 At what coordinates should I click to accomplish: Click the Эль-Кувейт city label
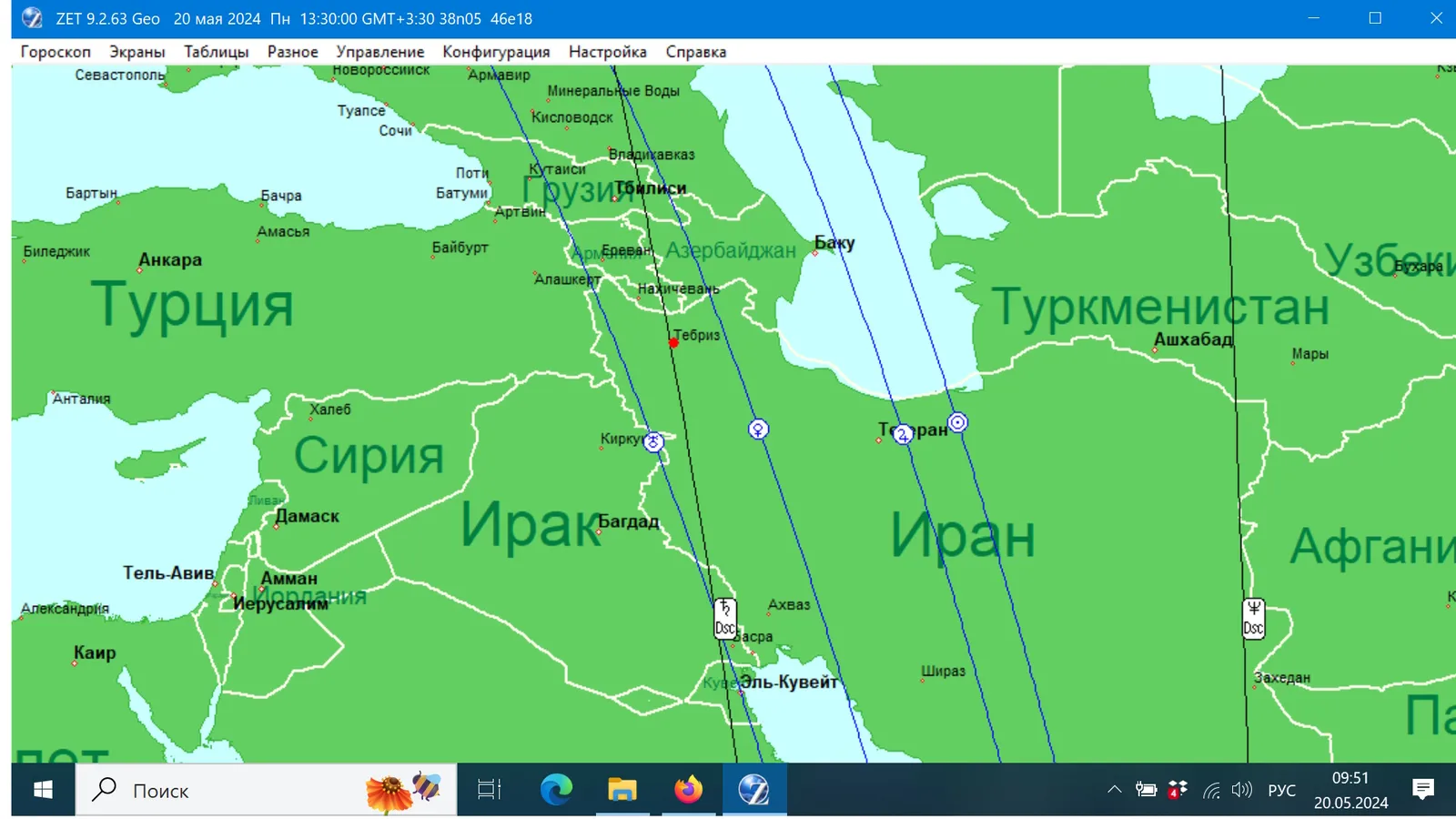[788, 682]
